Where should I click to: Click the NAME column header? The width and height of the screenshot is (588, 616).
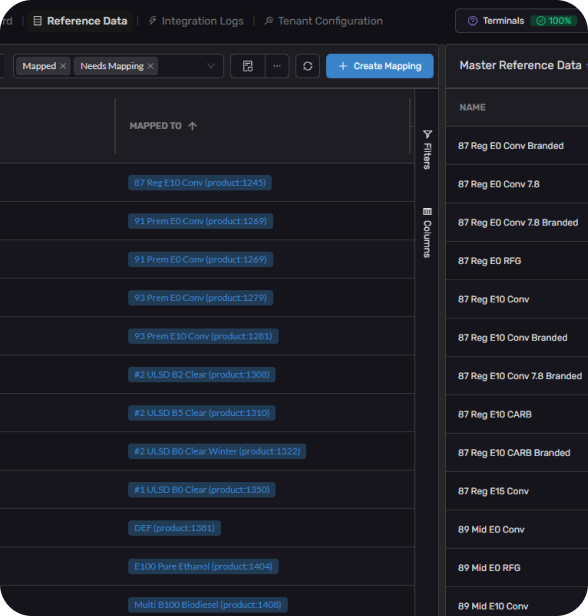point(473,107)
